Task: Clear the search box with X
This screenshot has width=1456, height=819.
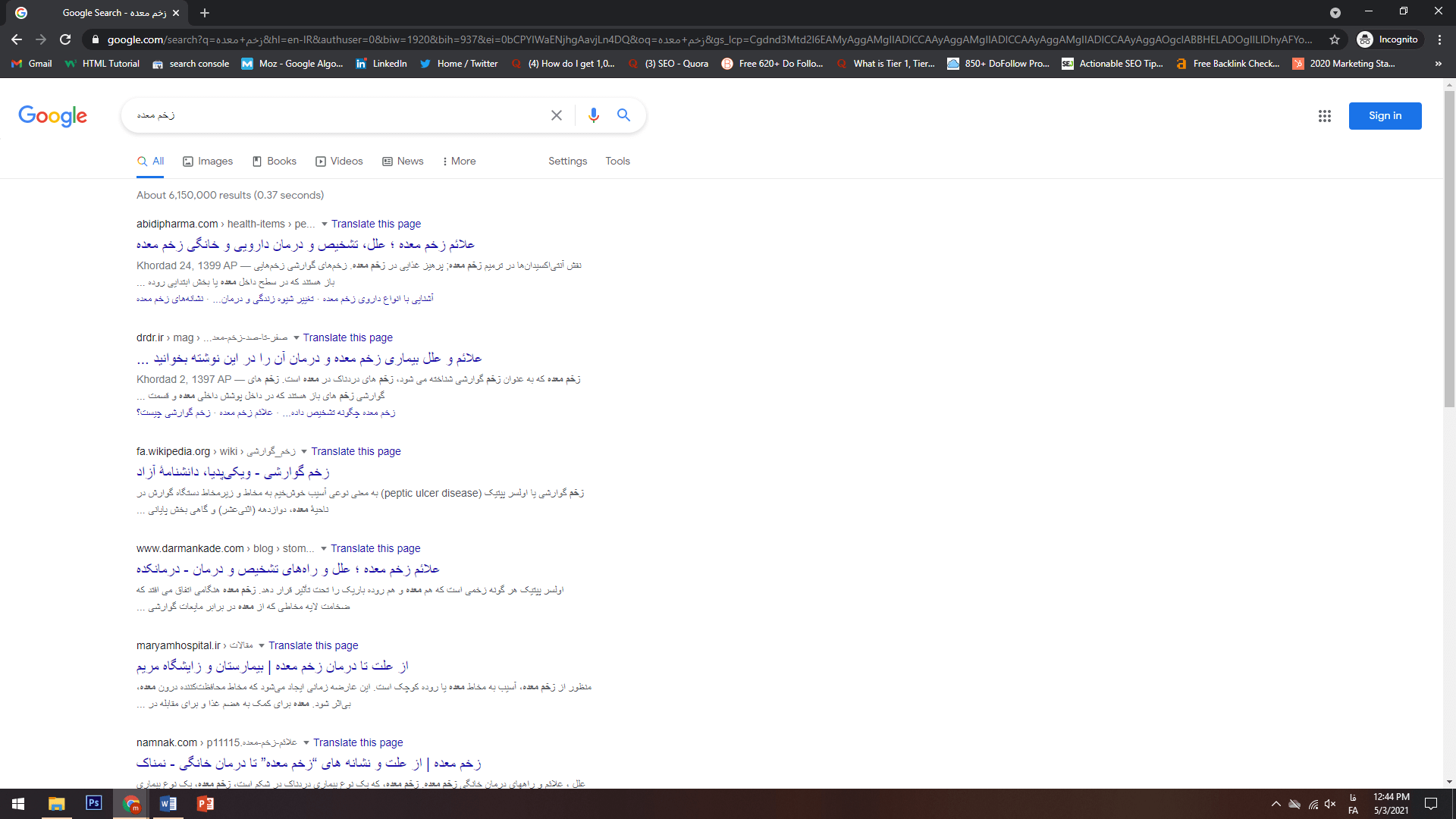Action: tap(557, 115)
